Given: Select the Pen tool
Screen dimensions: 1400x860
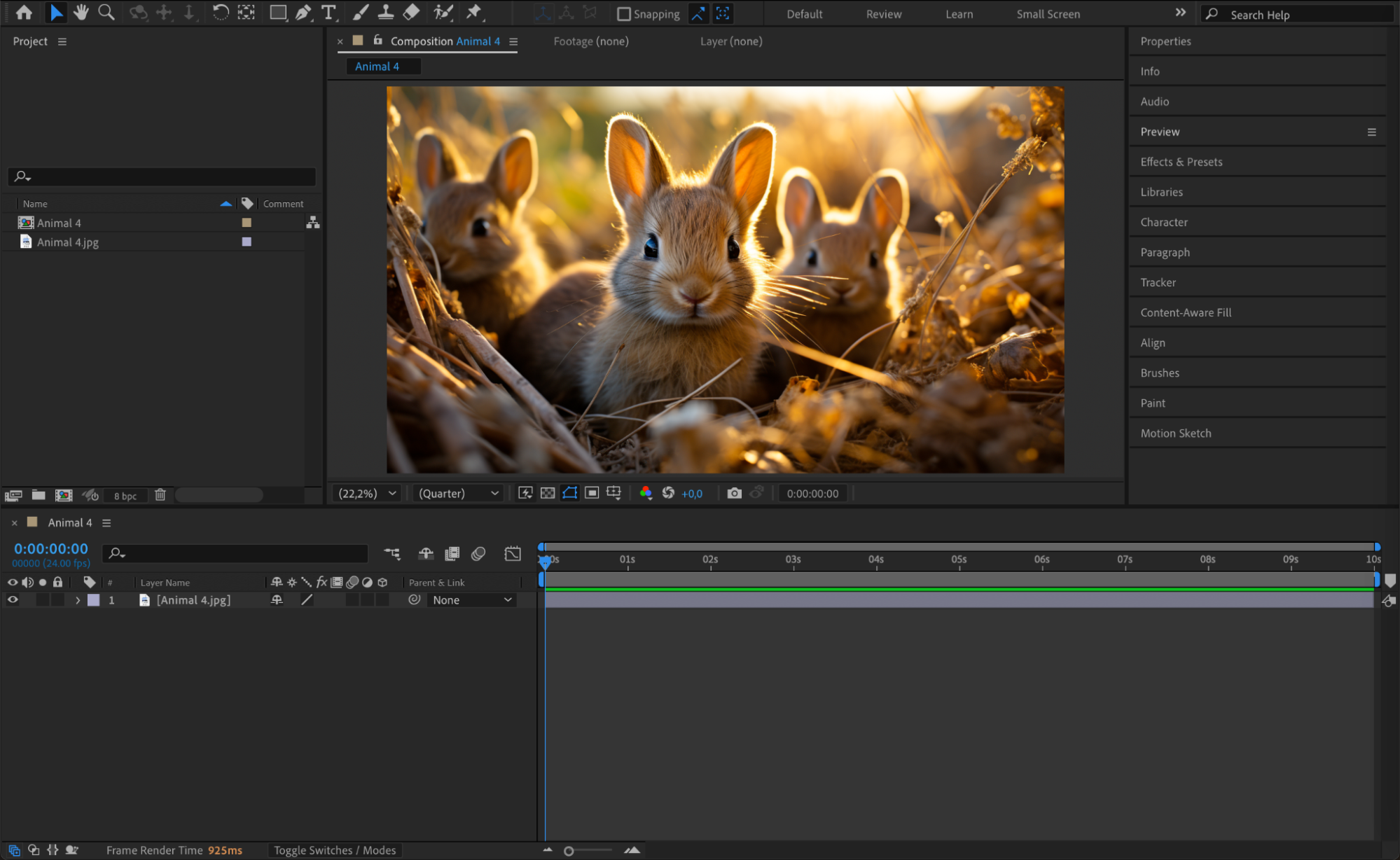Looking at the screenshot, I should 303,12.
